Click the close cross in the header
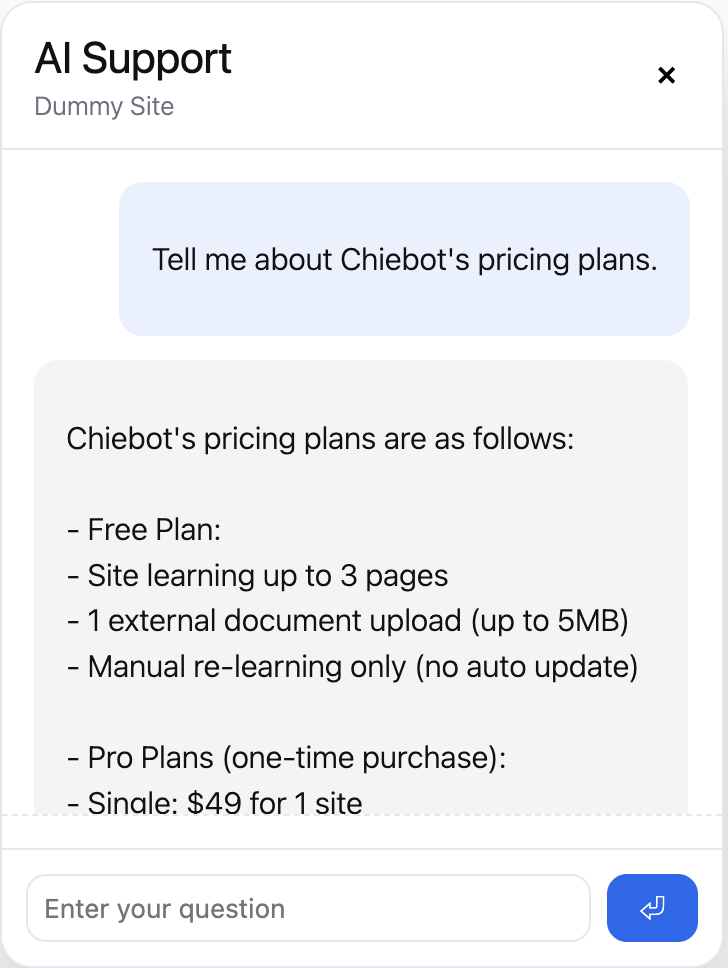Viewport: 728px width, 968px height. coord(666,74)
